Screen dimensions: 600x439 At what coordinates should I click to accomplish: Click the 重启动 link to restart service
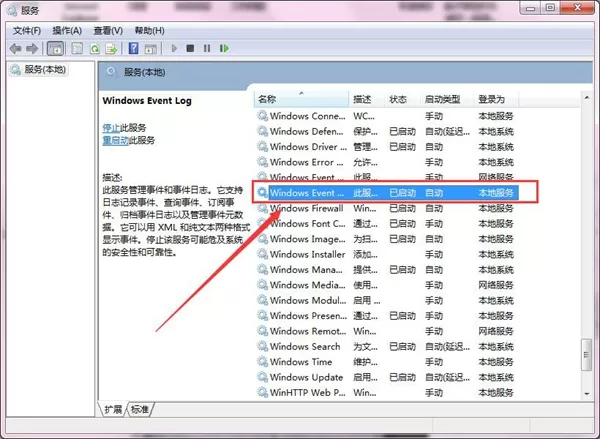[116, 140]
